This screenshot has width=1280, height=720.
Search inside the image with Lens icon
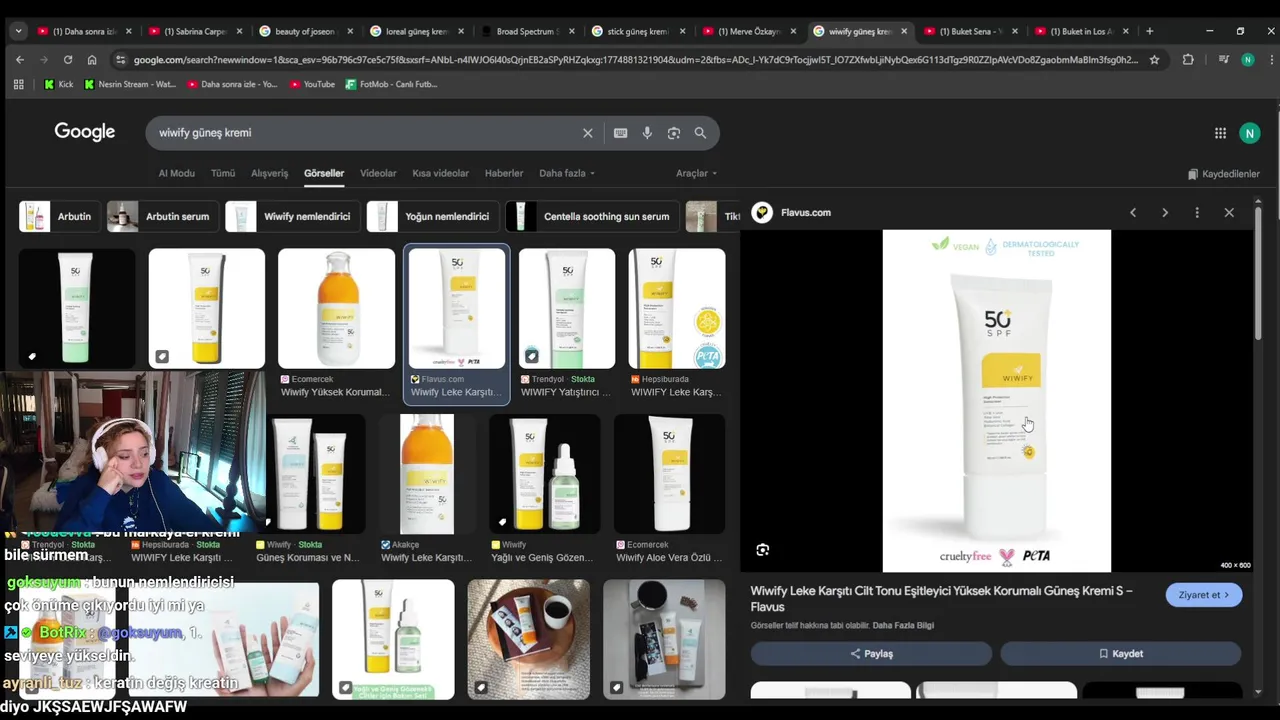coord(763,550)
